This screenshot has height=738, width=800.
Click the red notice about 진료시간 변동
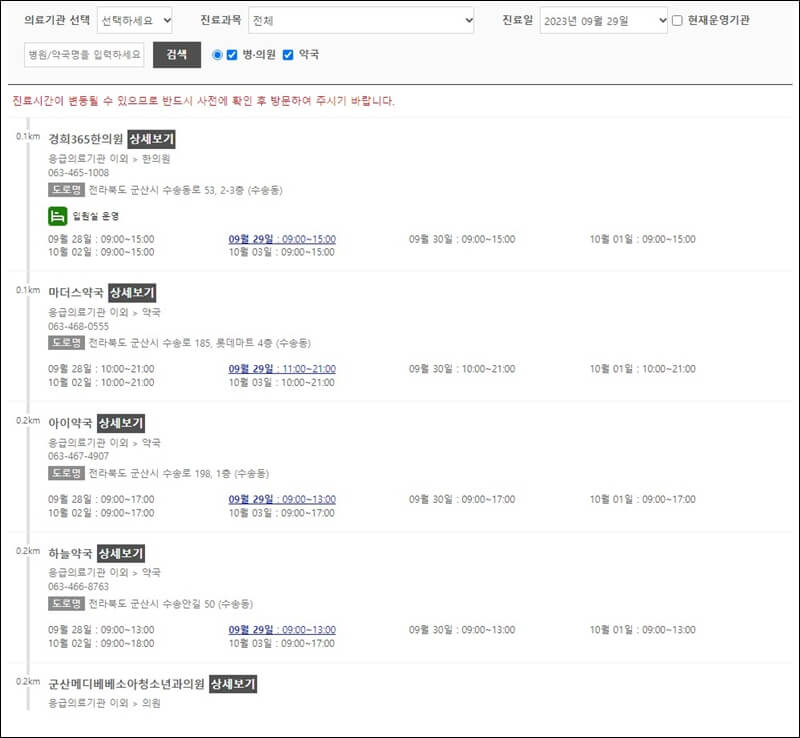pos(204,101)
